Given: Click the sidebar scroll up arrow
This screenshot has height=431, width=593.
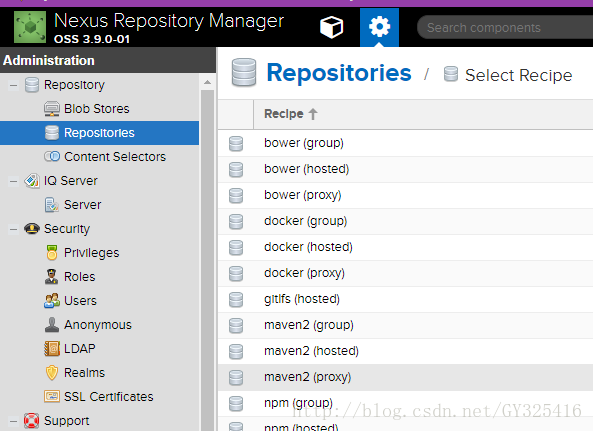Looking at the screenshot, I should [207, 82].
